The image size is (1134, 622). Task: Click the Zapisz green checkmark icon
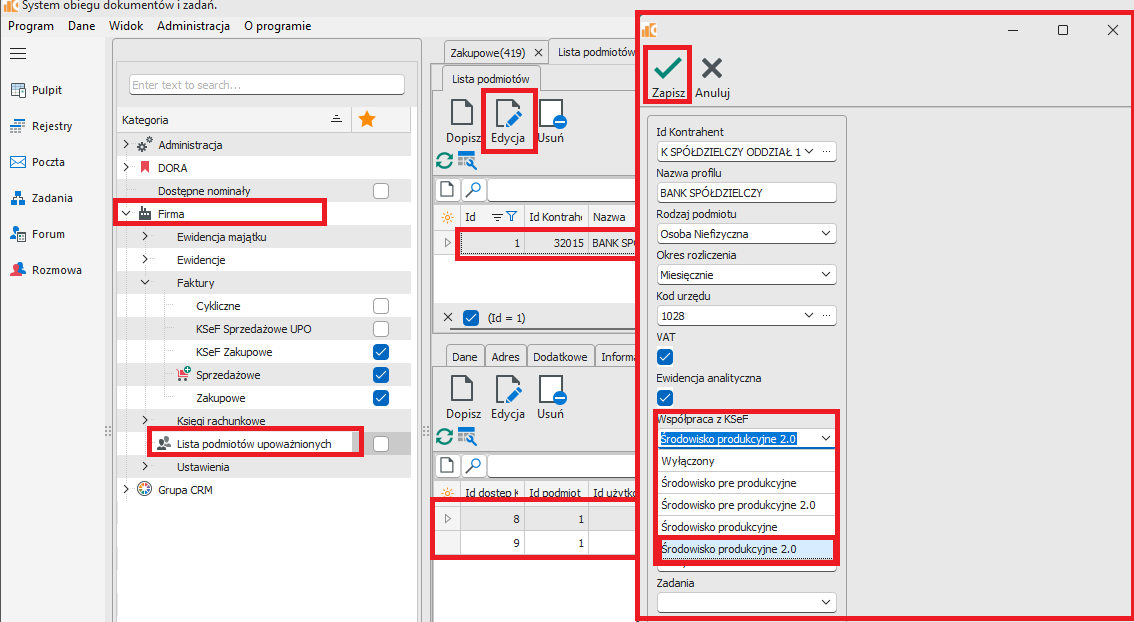click(x=668, y=69)
